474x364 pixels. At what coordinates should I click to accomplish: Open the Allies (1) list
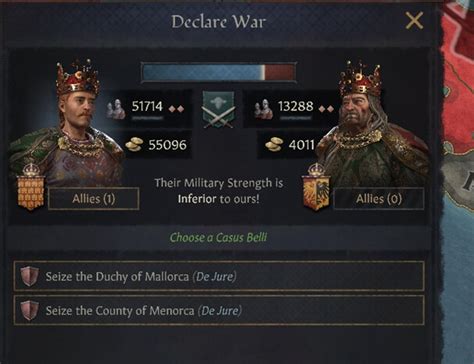(x=94, y=199)
